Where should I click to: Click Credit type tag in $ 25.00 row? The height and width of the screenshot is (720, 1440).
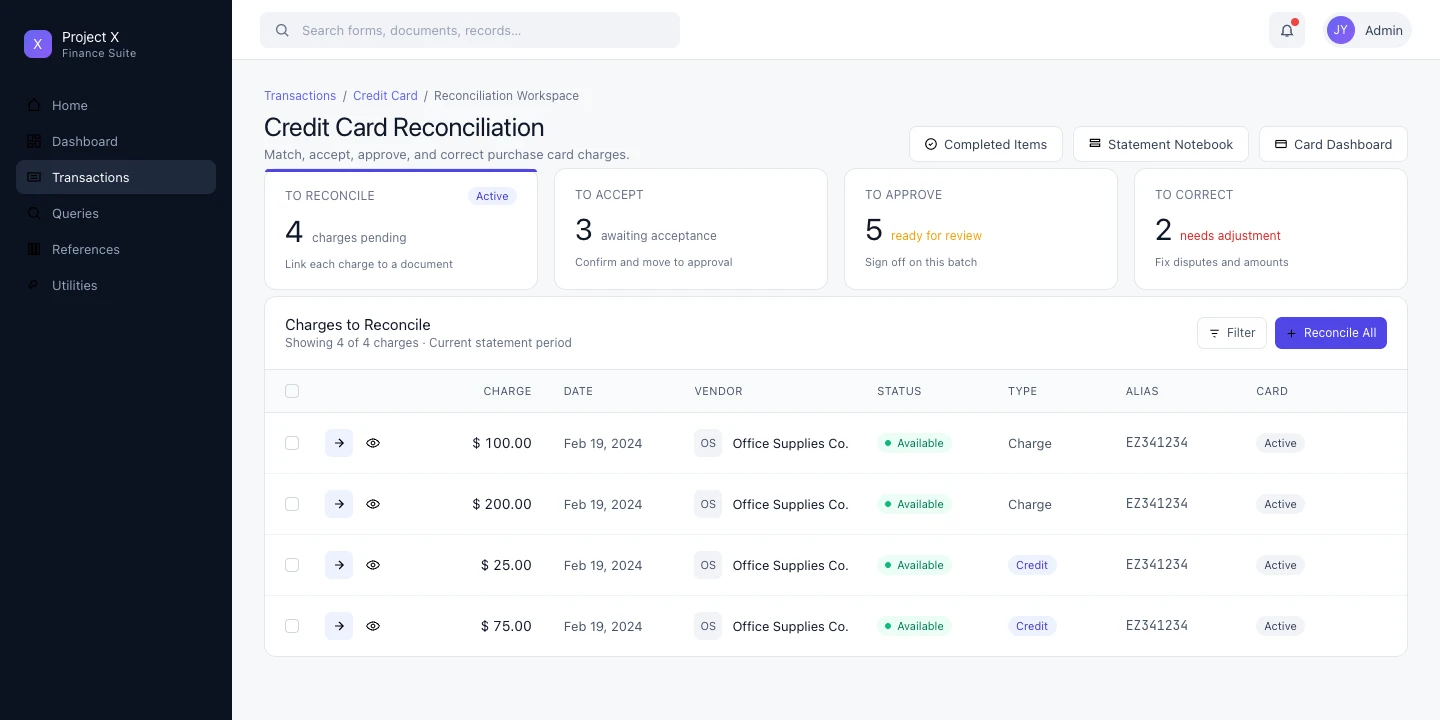point(1032,565)
